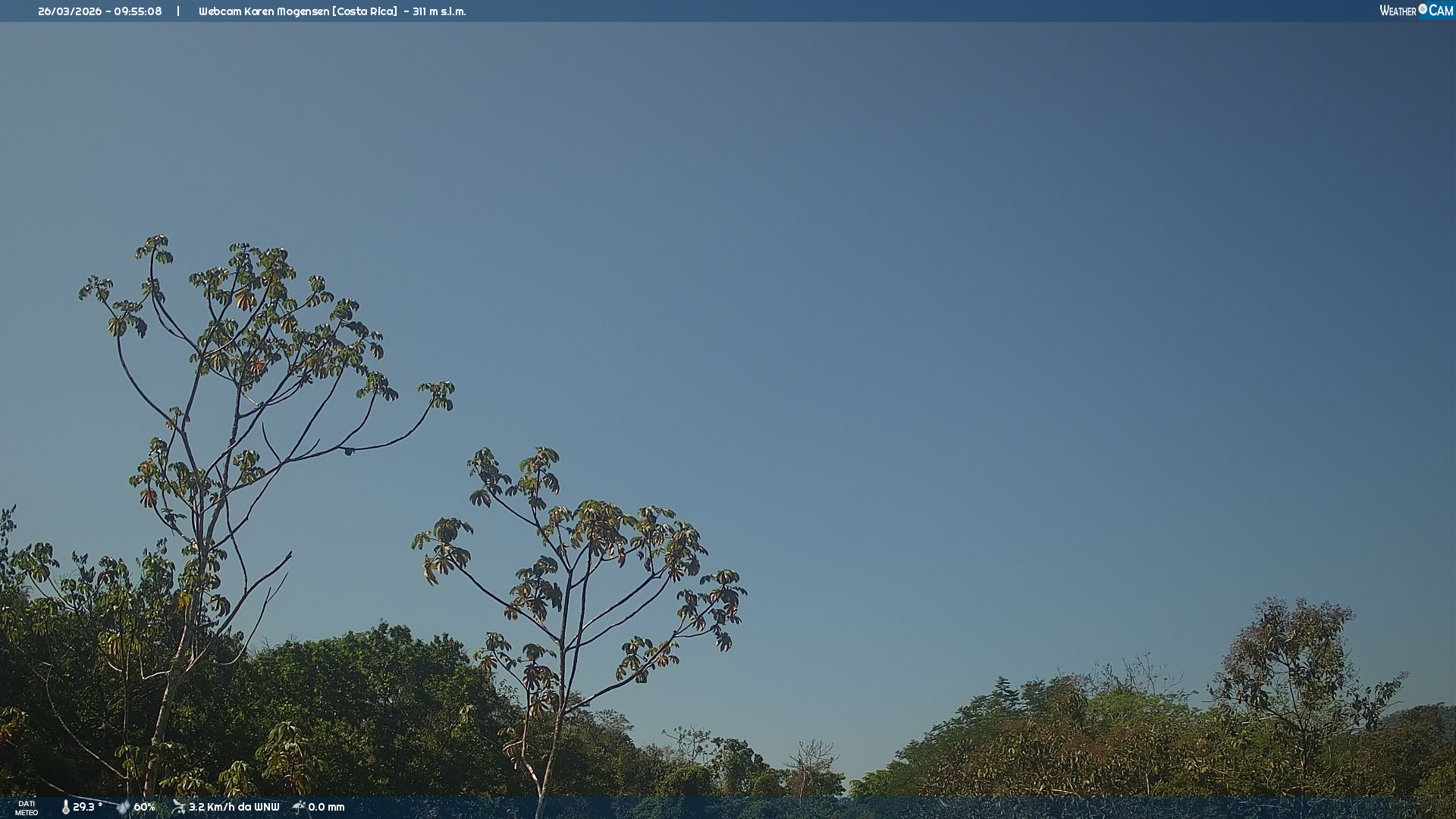Click the [Costa Rica] location label
The image size is (1456, 819).
point(365,11)
